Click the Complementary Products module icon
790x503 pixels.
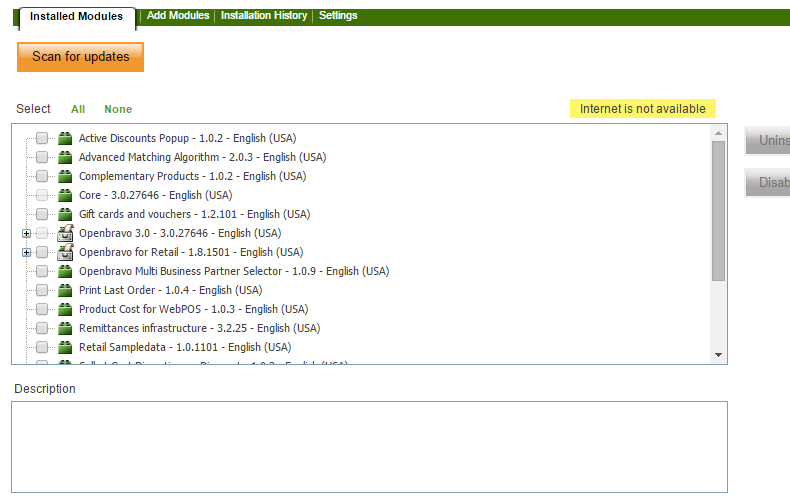click(65, 176)
